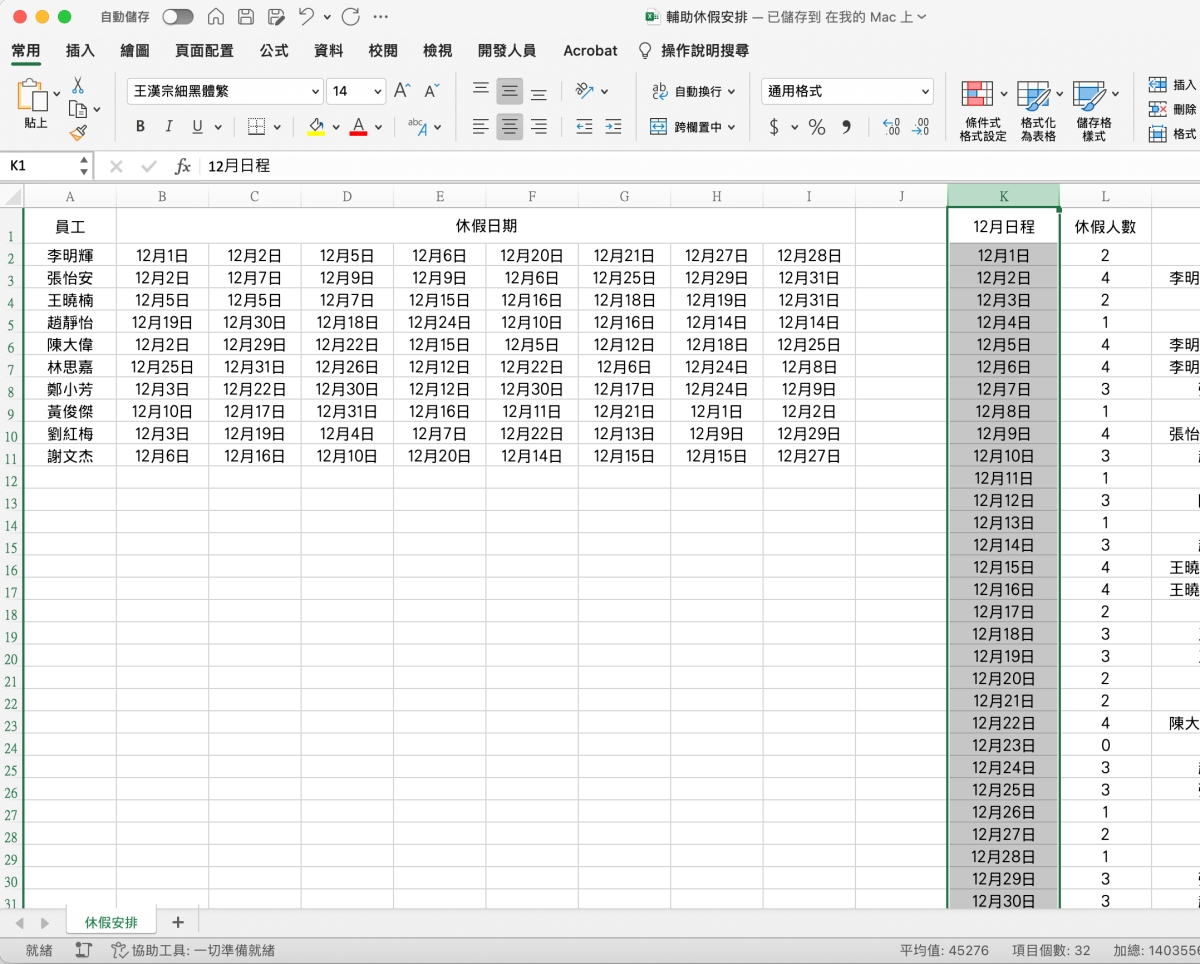Click the Undo arrow icon

tap(307, 17)
